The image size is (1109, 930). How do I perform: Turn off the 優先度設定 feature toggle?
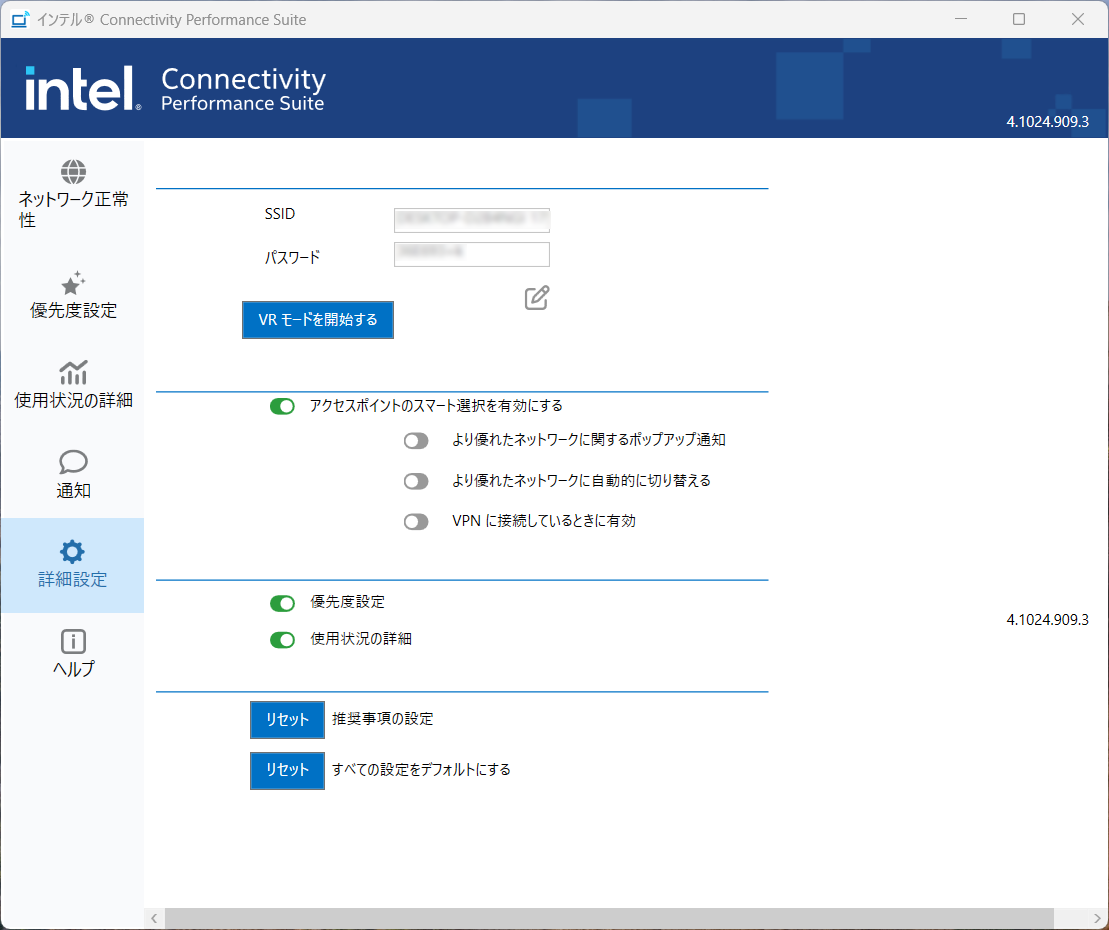pyautogui.click(x=282, y=603)
